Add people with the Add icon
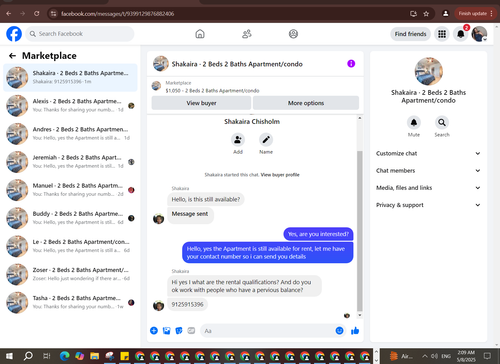 pyautogui.click(x=238, y=139)
